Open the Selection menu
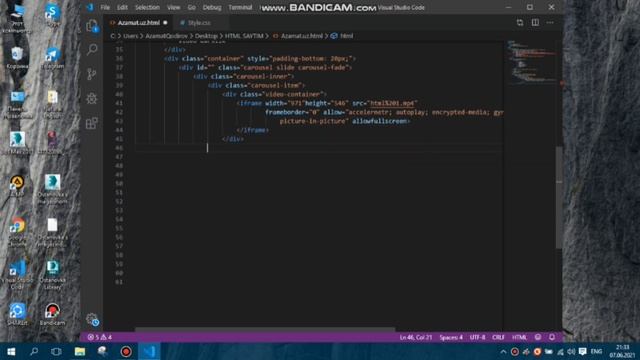640x360 pixels. pyautogui.click(x=147, y=7)
